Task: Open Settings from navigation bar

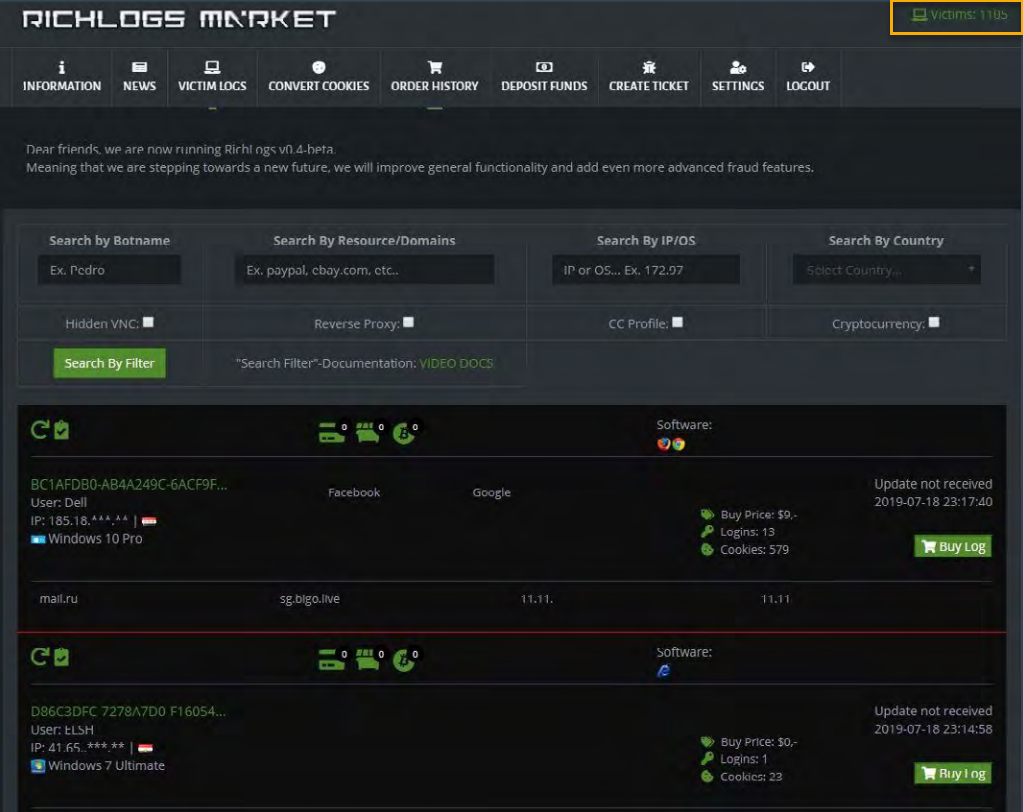Action: [738, 76]
